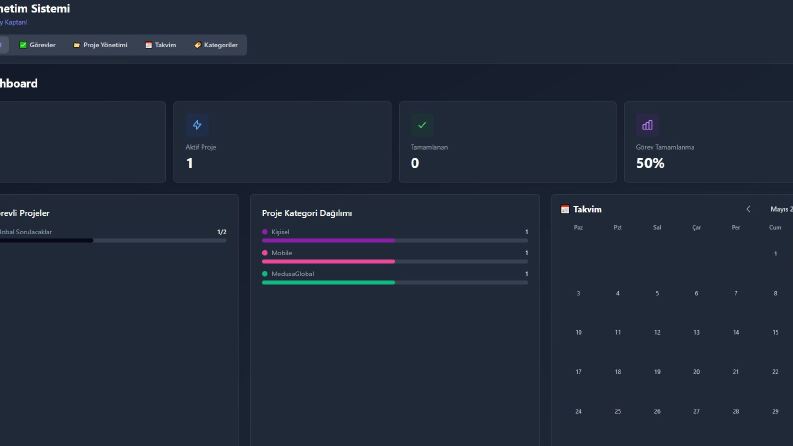Select day 4 in calendar

[618, 293]
